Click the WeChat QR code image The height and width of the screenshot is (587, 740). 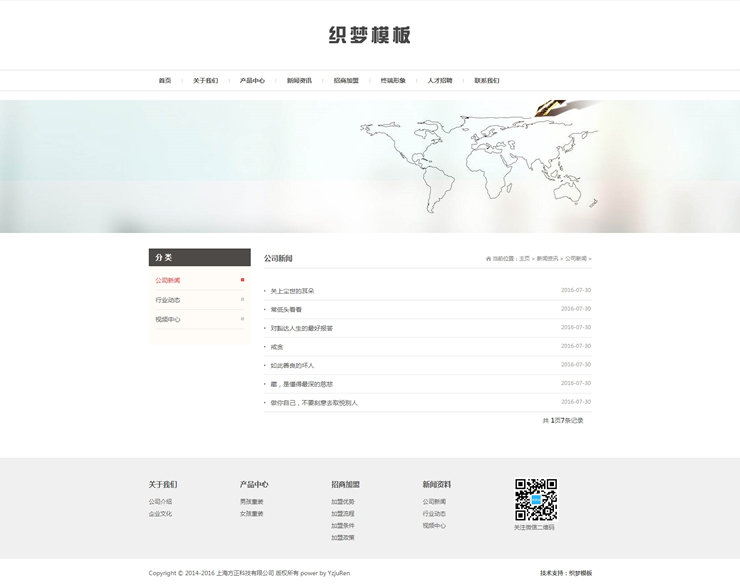pos(535,500)
